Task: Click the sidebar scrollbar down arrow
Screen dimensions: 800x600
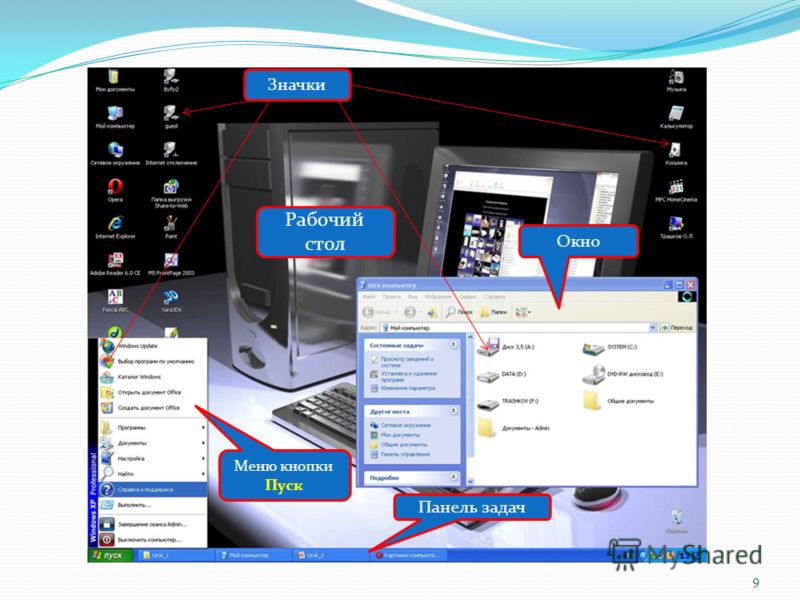Action: pos(470,481)
